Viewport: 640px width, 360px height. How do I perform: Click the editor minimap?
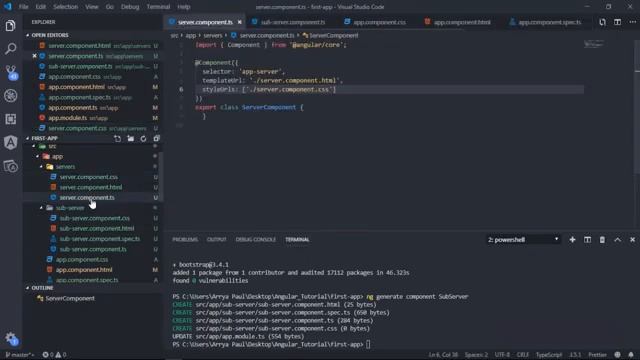[594, 44]
